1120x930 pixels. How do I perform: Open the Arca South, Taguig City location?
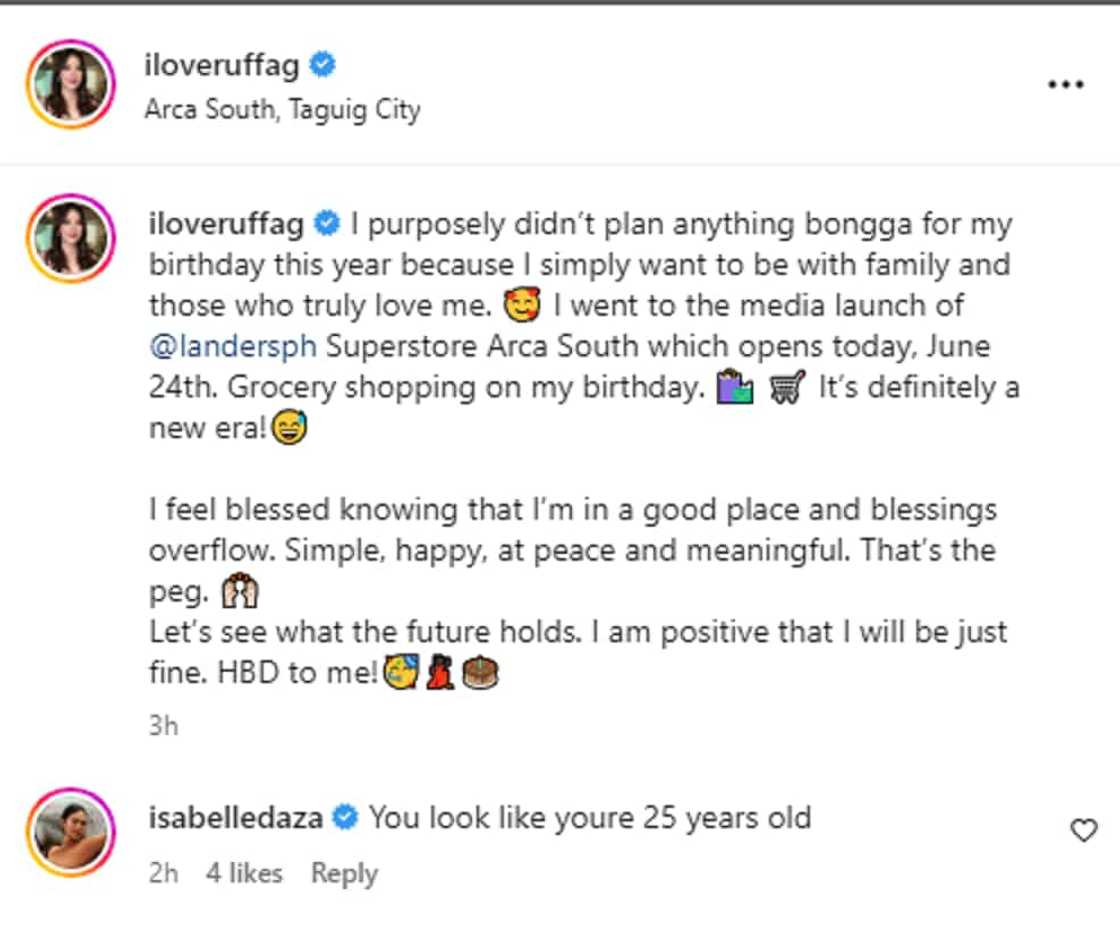[x=282, y=109]
